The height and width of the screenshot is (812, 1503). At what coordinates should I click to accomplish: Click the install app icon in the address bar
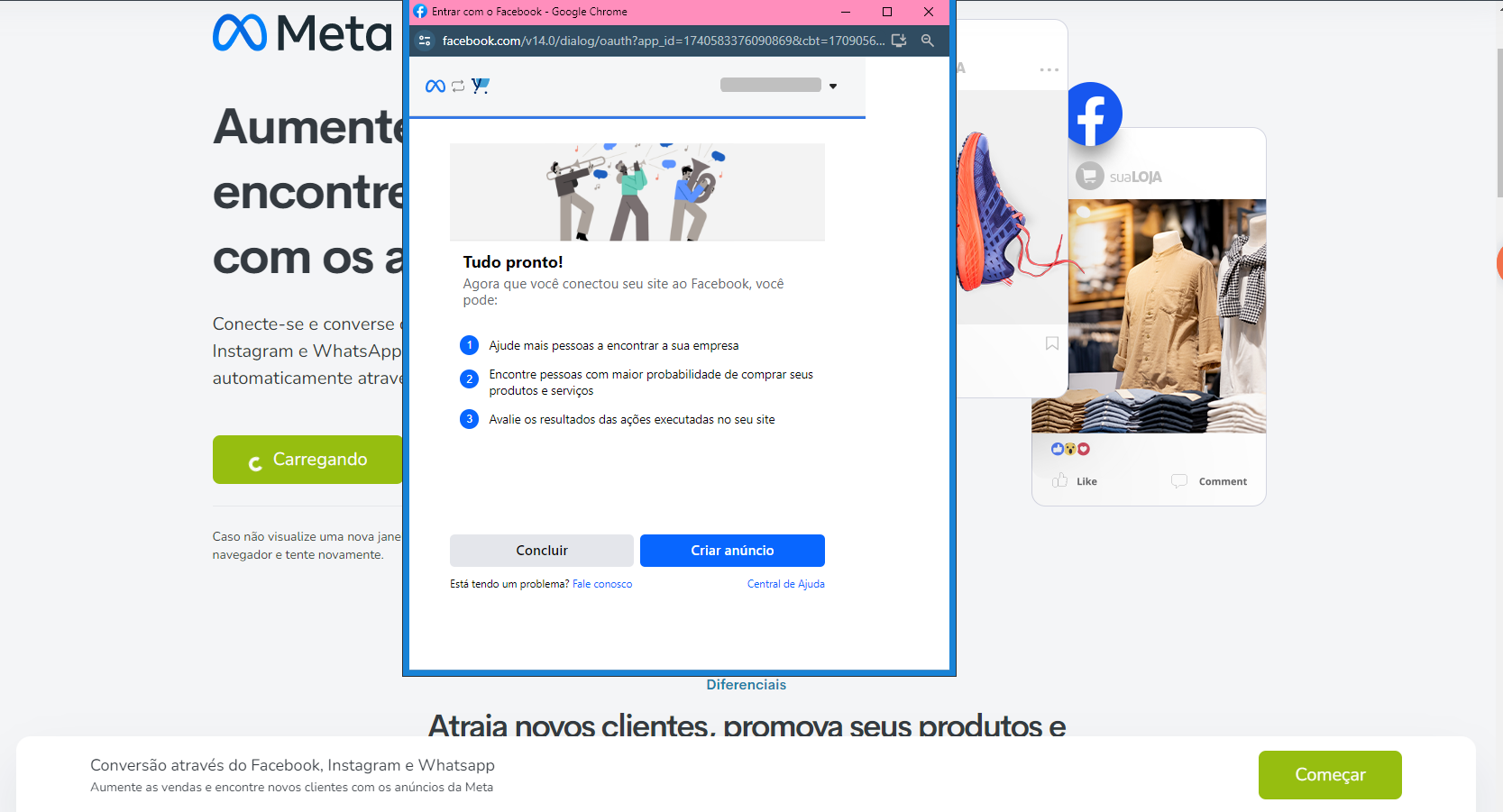click(899, 41)
